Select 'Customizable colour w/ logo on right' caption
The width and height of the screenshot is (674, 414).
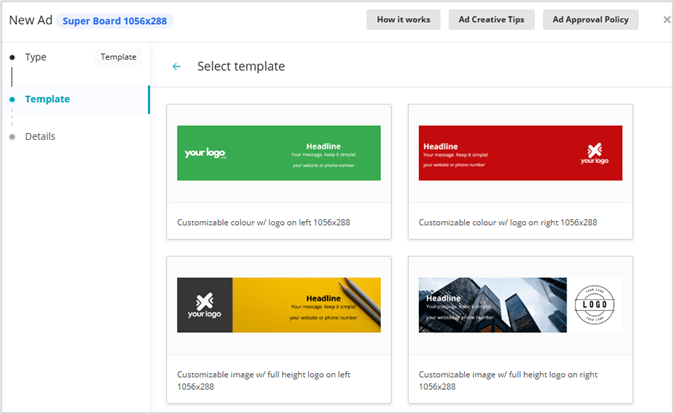(x=507, y=222)
